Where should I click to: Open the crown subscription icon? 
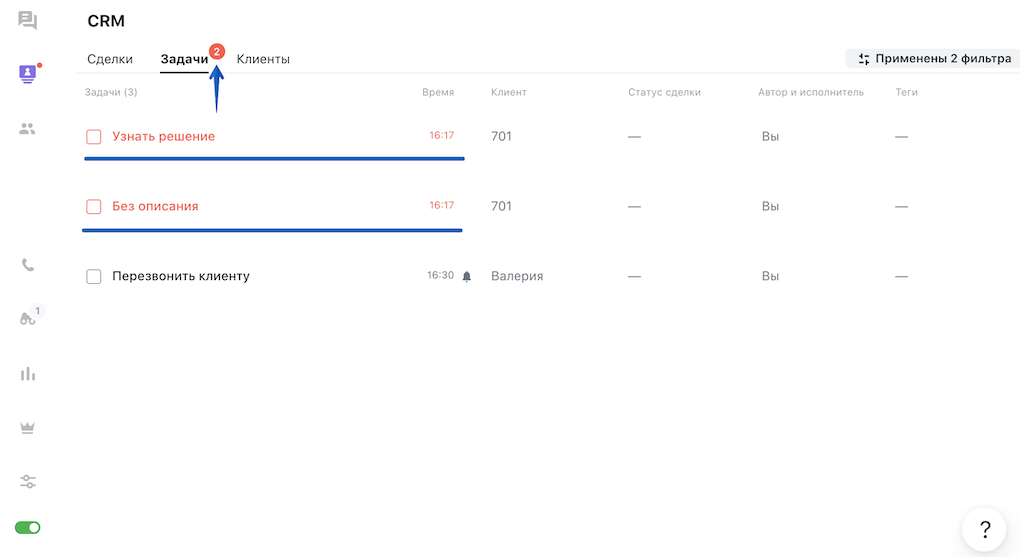[27, 428]
